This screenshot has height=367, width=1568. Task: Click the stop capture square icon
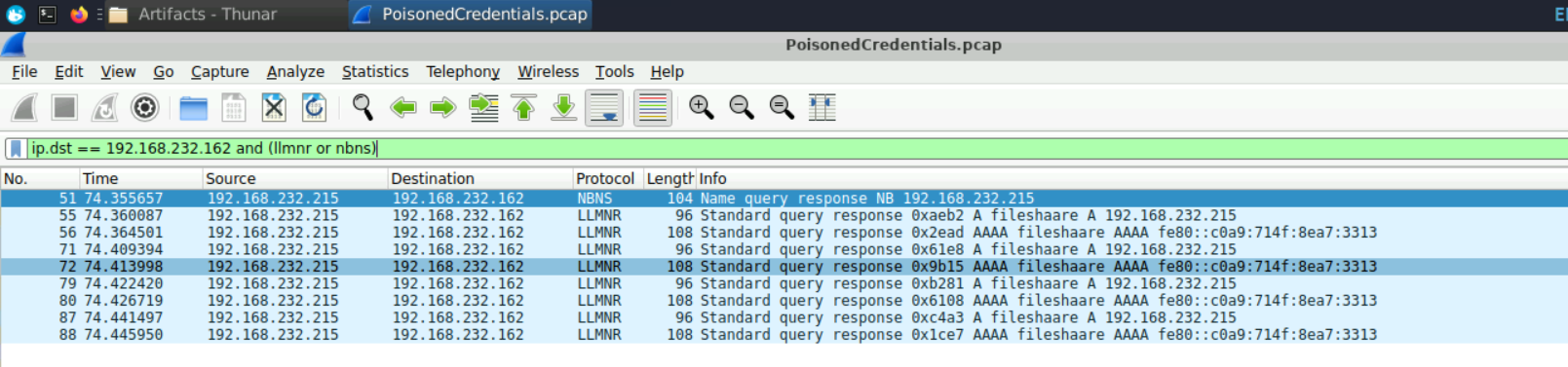(64, 107)
